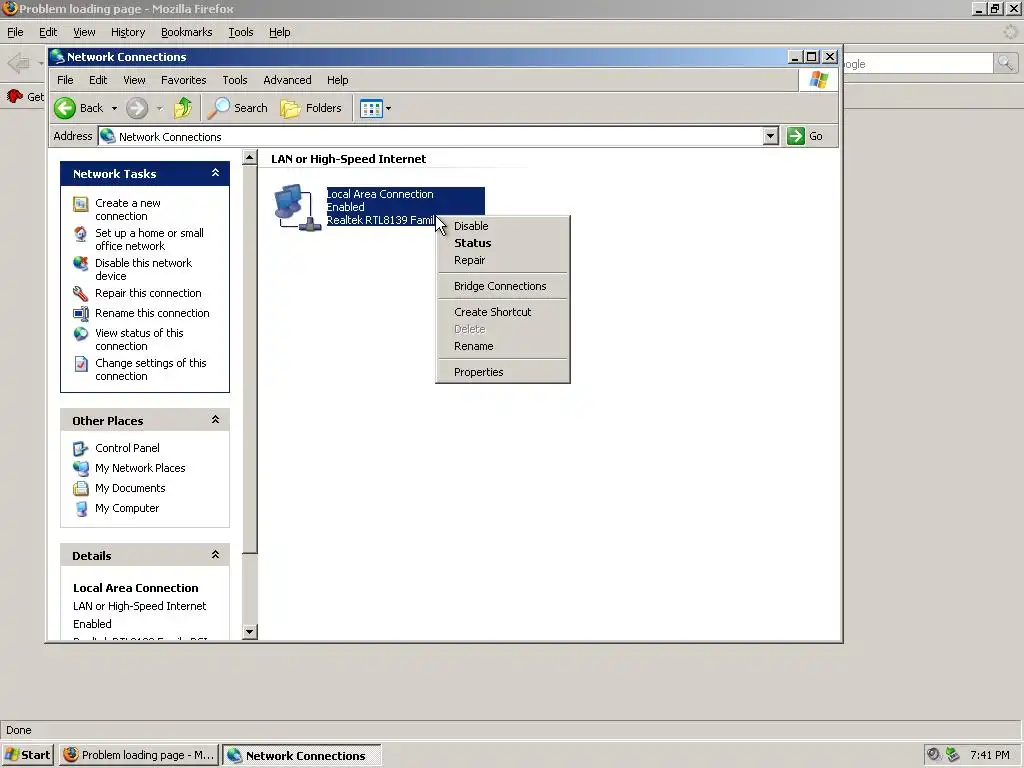Click the My Network Places icon
This screenshot has height=768, width=1024.
(x=80, y=469)
